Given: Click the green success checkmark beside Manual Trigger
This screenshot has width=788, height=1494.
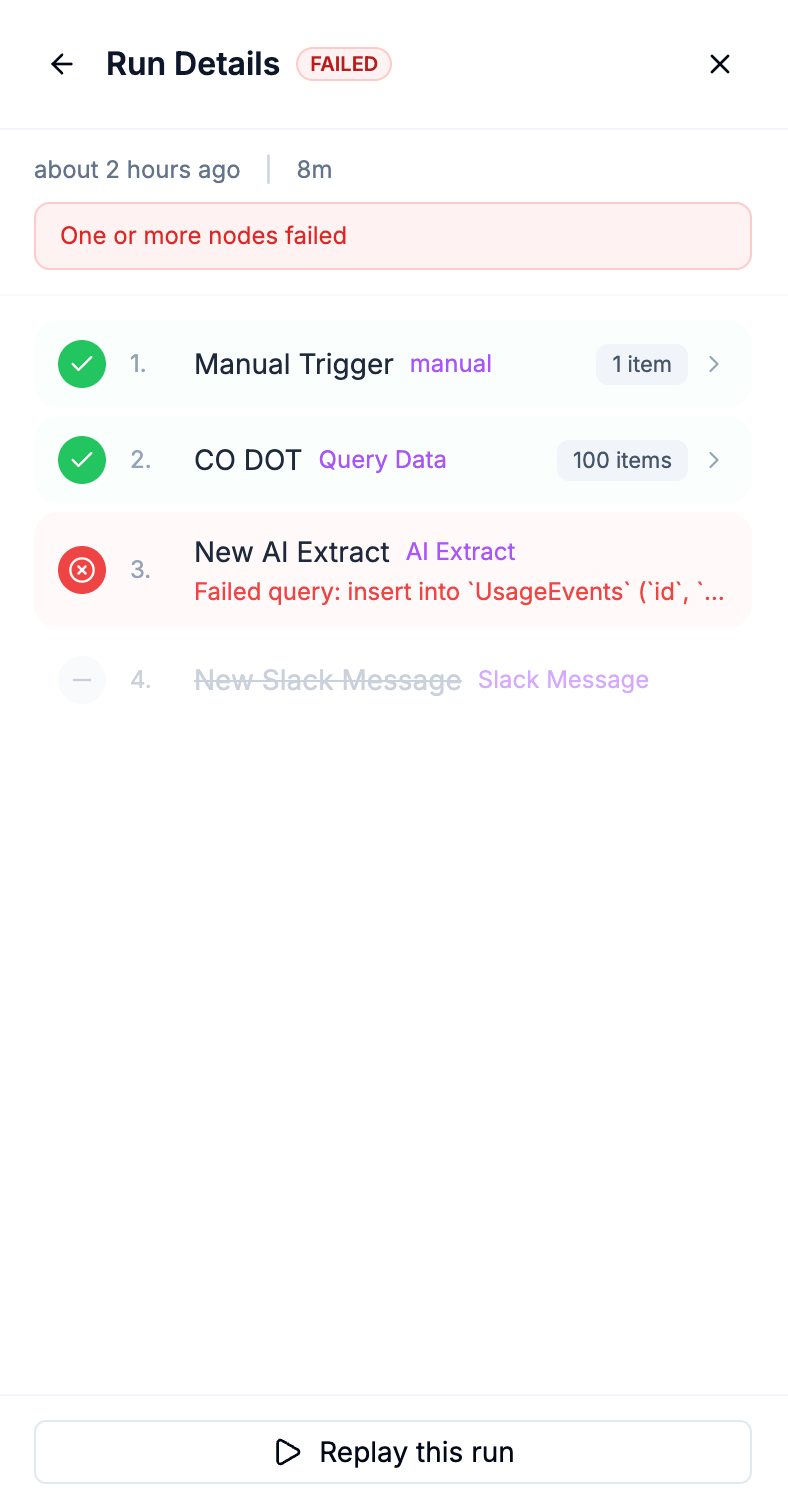Looking at the screenshot, I should click(x=81, y=364).
